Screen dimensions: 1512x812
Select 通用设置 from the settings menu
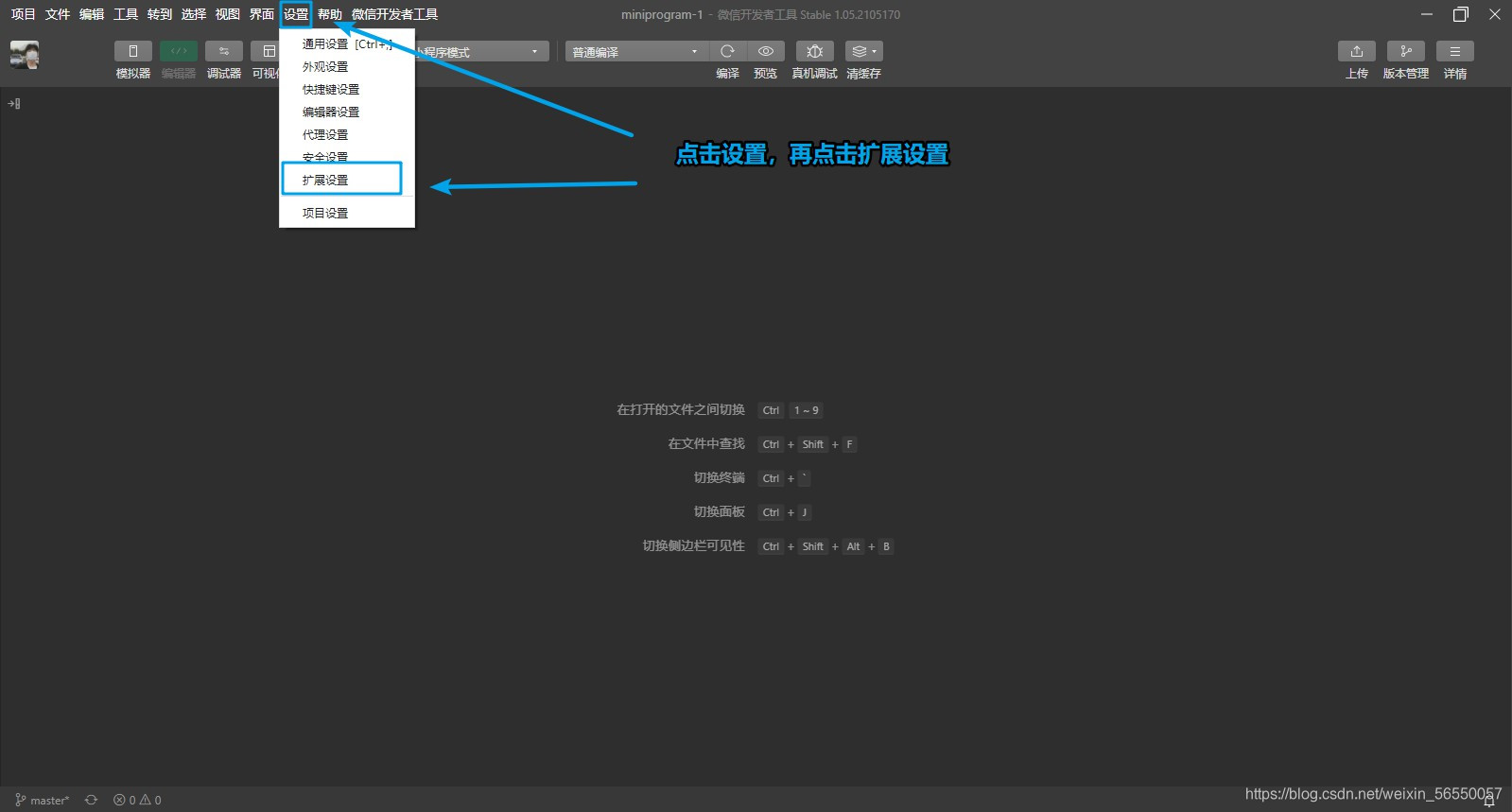tap(347, 44)
